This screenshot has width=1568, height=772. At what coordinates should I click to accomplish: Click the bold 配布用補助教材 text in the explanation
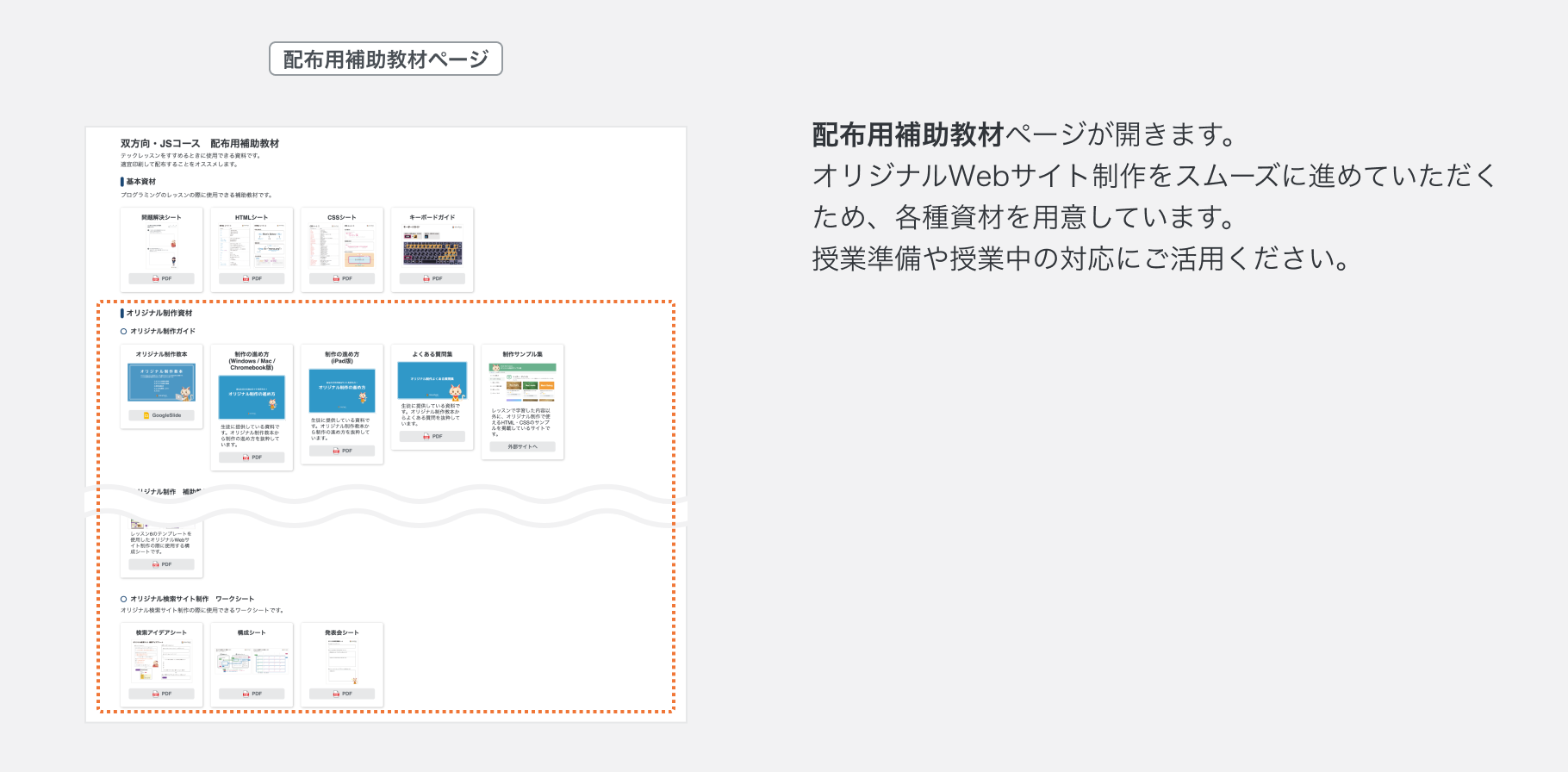tap(908, 134)
